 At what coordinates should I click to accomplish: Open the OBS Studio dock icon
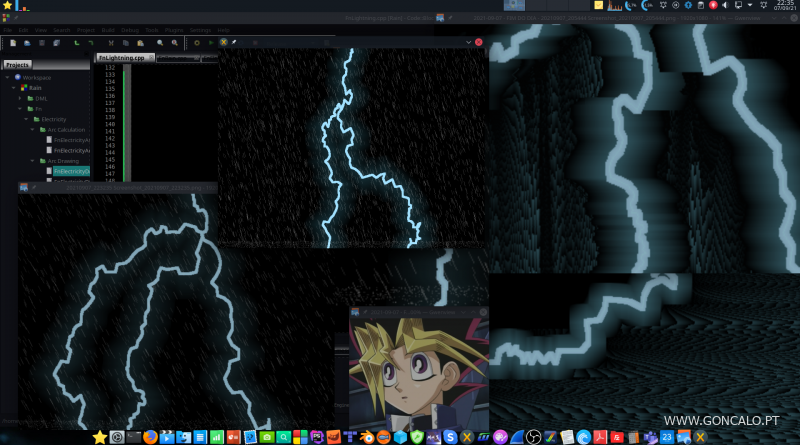533,437
